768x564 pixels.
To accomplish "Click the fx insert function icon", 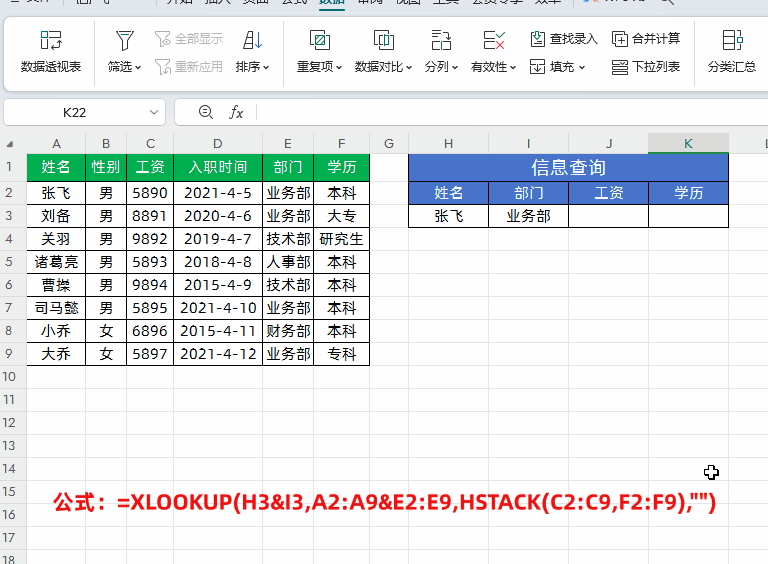I will 236,113.
